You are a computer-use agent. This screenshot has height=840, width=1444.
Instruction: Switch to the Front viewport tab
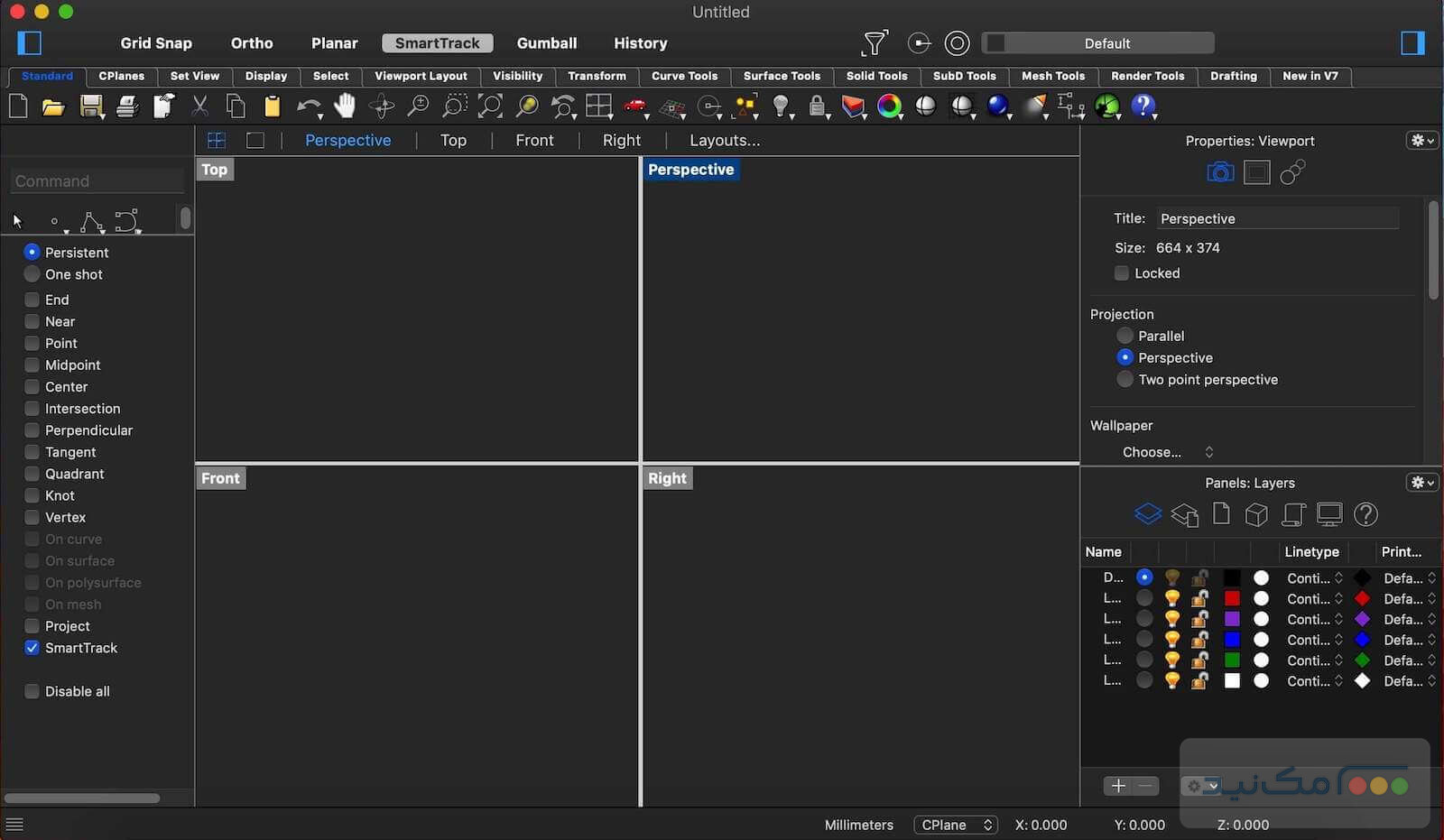point(534,141)
